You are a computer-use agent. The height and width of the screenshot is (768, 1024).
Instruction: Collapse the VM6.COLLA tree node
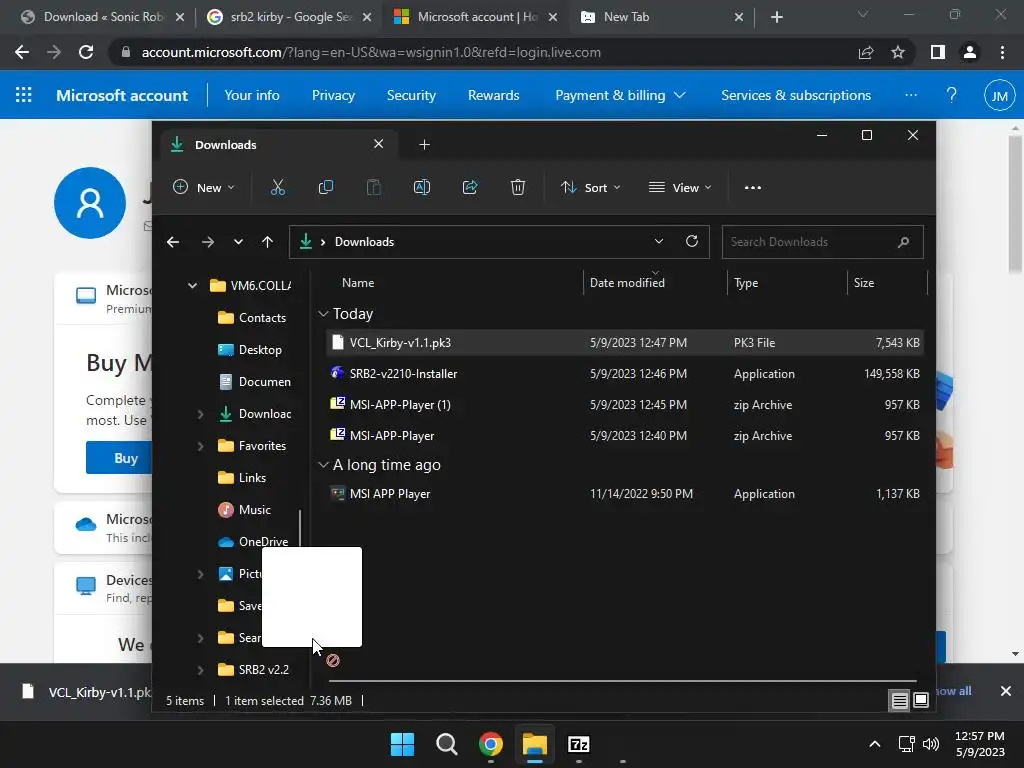pyautogui.click(x=193, y=285)
